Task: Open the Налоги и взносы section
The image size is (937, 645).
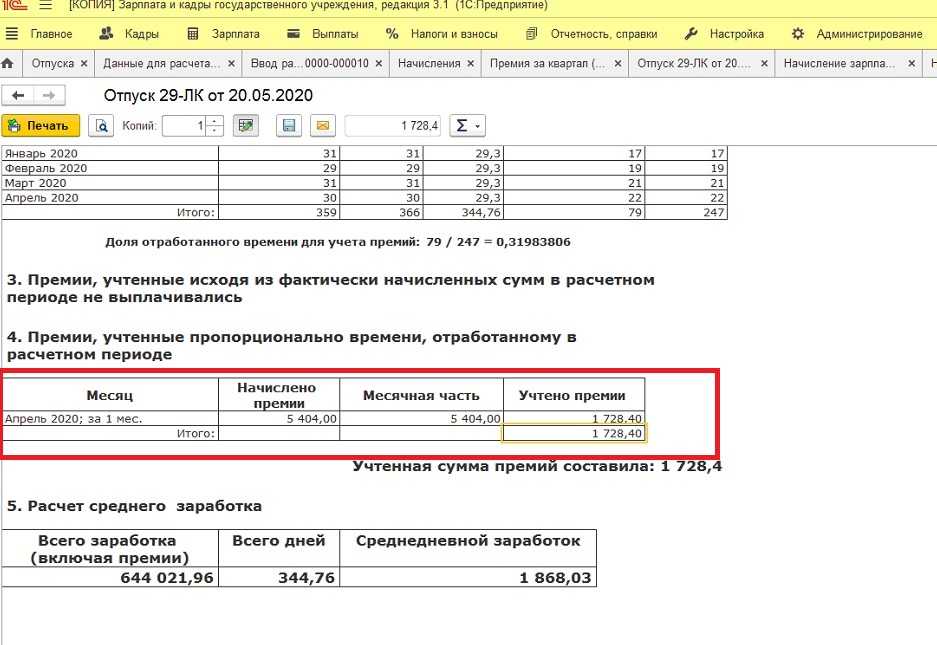Action: 454,34
